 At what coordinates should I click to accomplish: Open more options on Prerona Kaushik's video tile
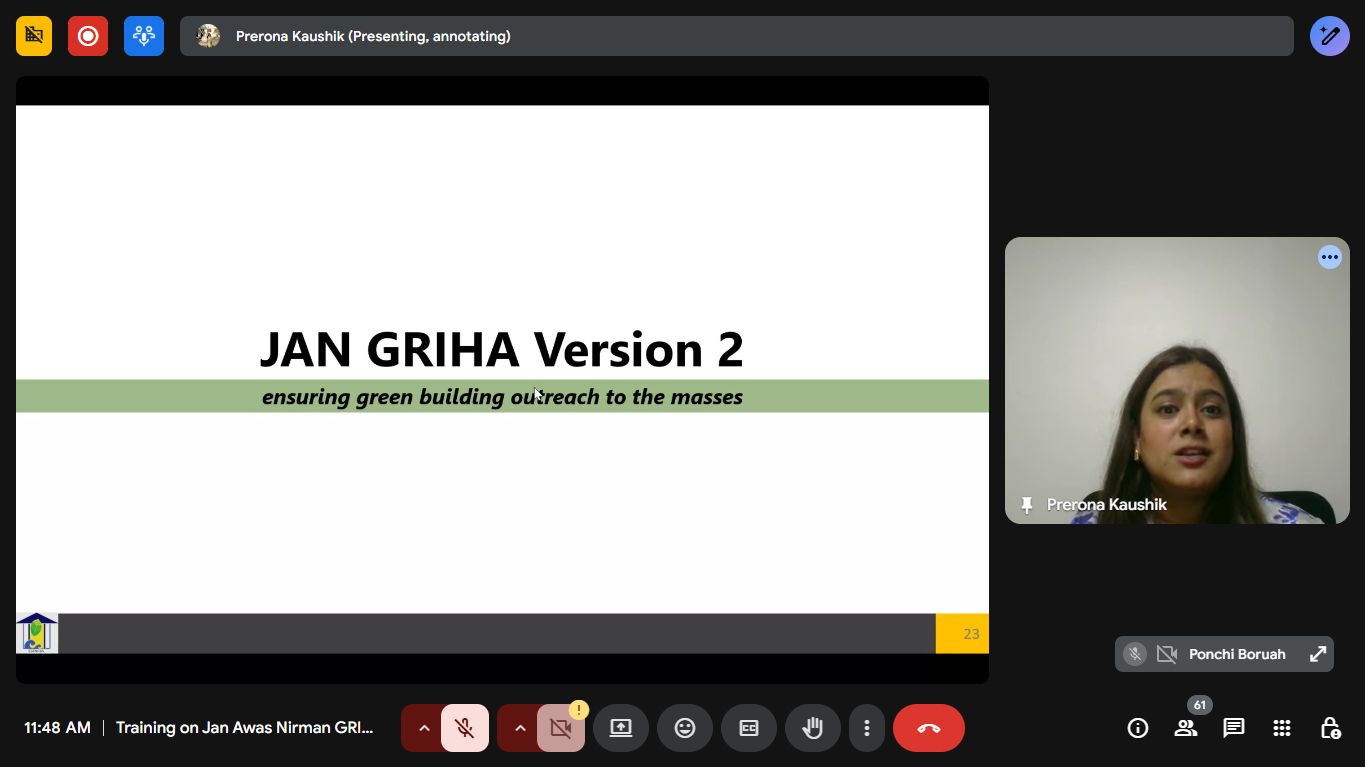1330,257
